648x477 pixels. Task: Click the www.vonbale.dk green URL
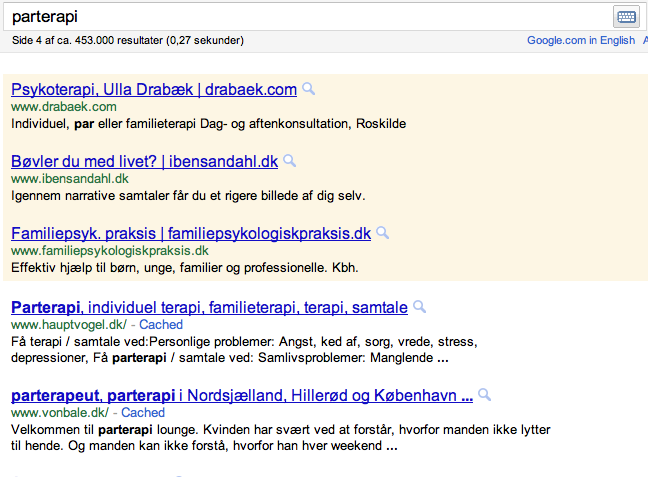tap(59, 412)
